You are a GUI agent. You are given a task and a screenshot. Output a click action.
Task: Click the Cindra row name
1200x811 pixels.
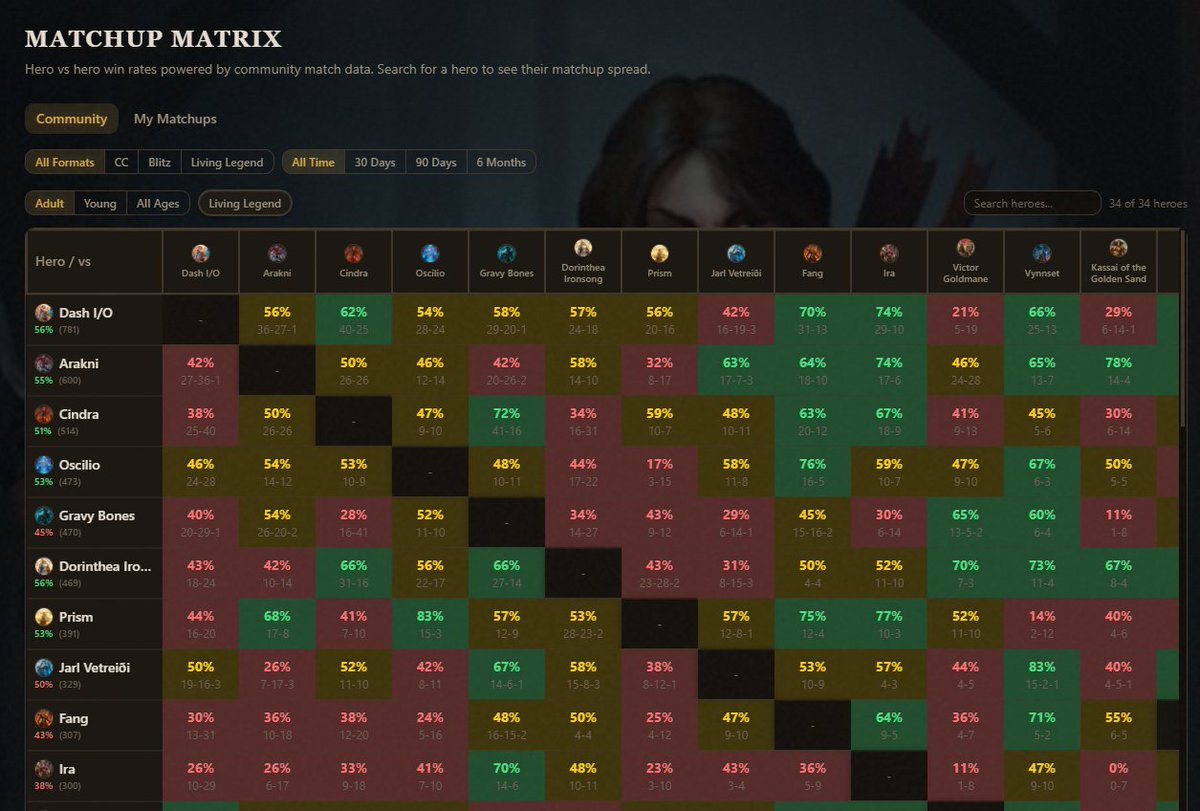pos(79,414)
